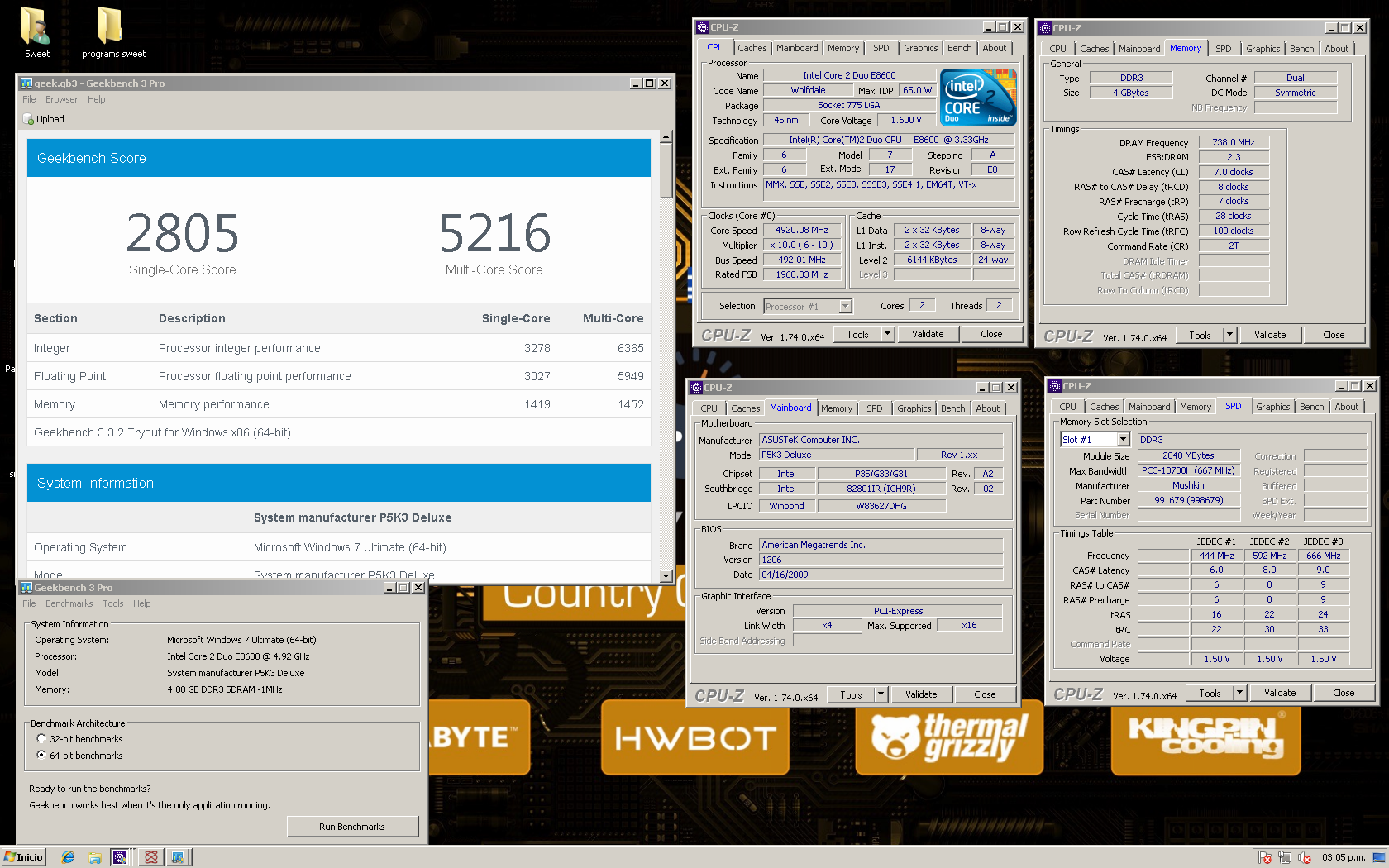
Task: Click Tools button in CPU-Z motherboard window
Action: 851,694
